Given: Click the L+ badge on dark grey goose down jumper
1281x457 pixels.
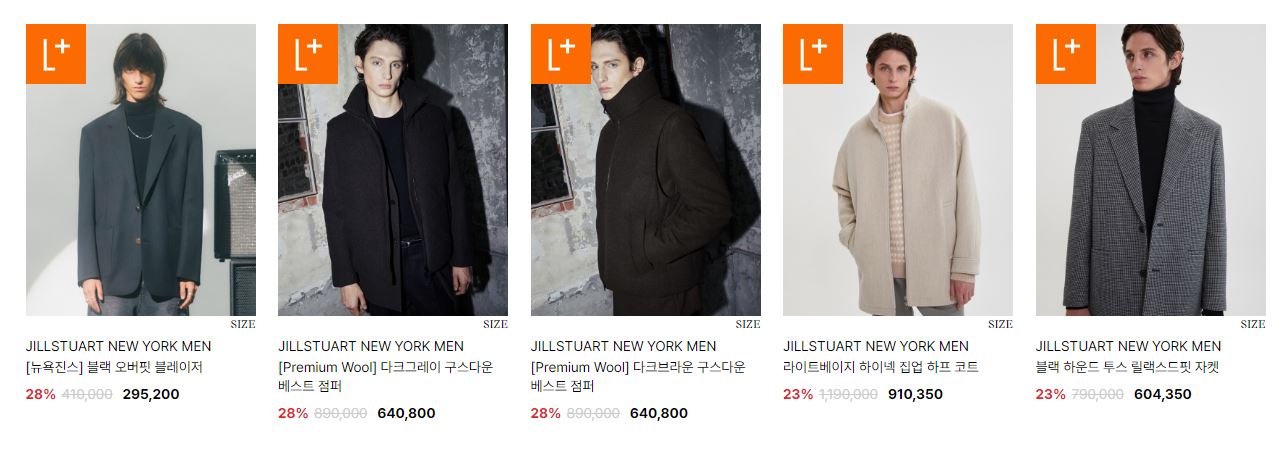Looking at the screenshot, I should coord(308,54).
